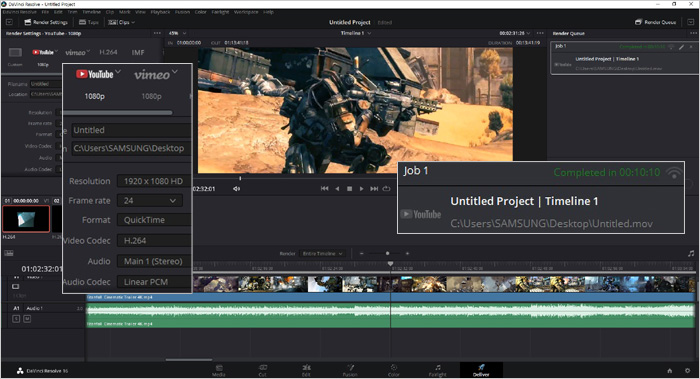Click the Tape toolbar button

click(x=89, y=22)
